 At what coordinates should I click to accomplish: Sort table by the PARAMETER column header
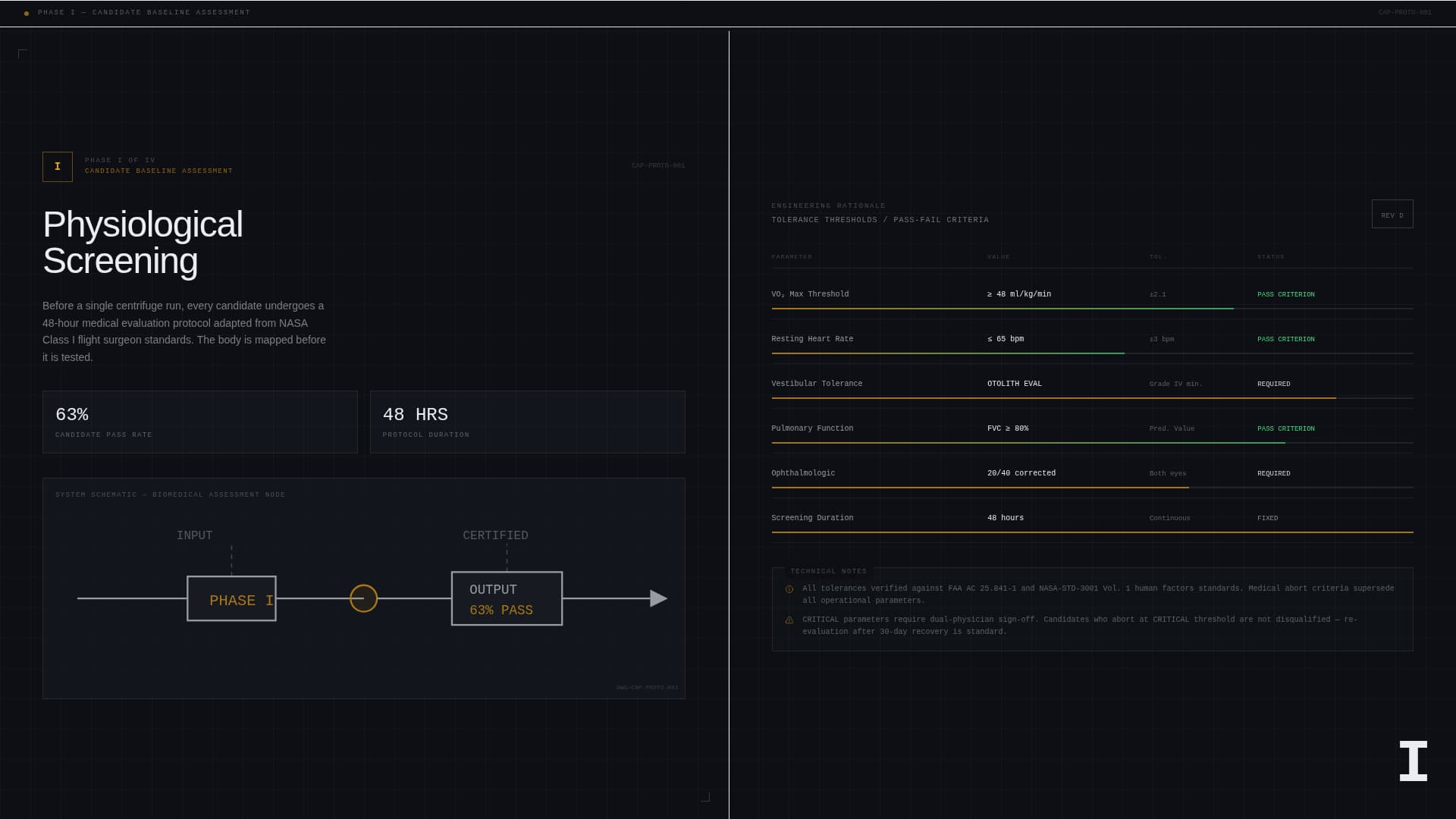click(792, 256)
